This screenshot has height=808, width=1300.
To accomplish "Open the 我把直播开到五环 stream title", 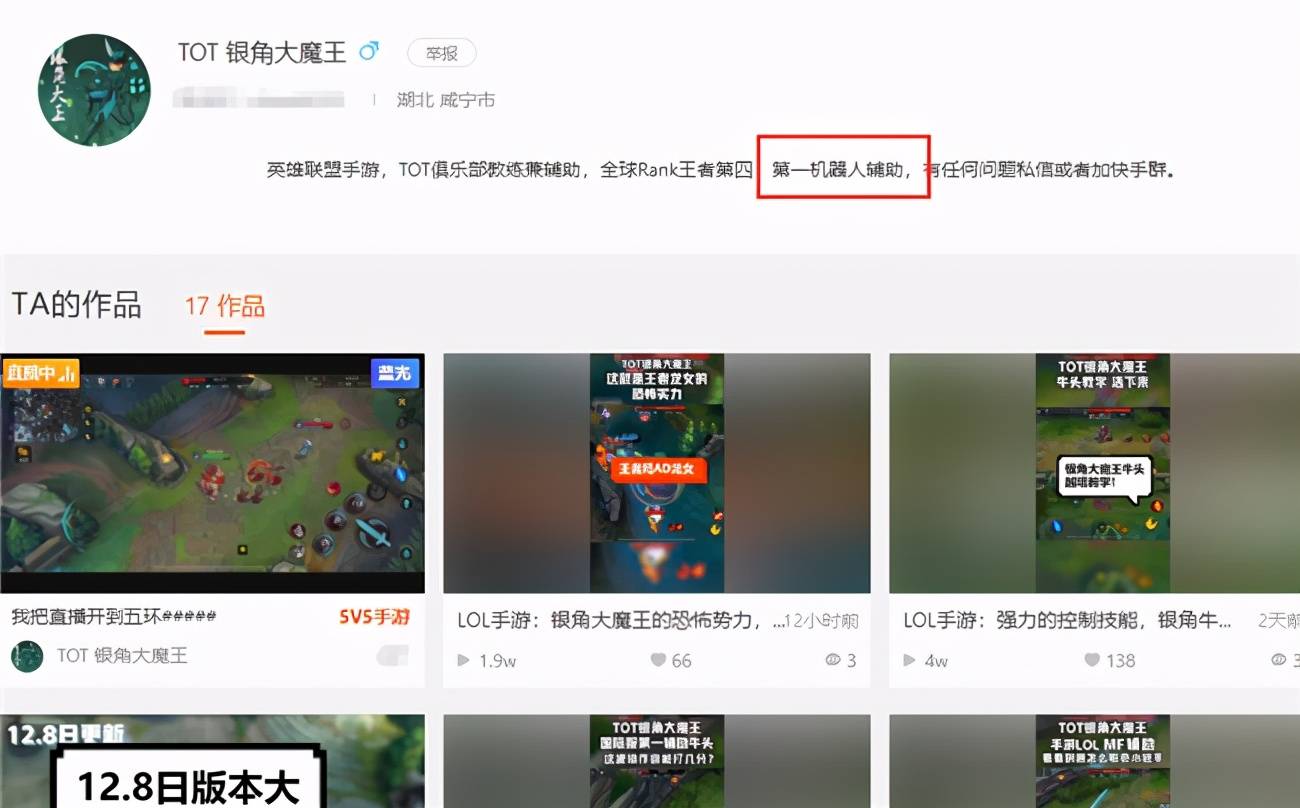I will 114,617.
